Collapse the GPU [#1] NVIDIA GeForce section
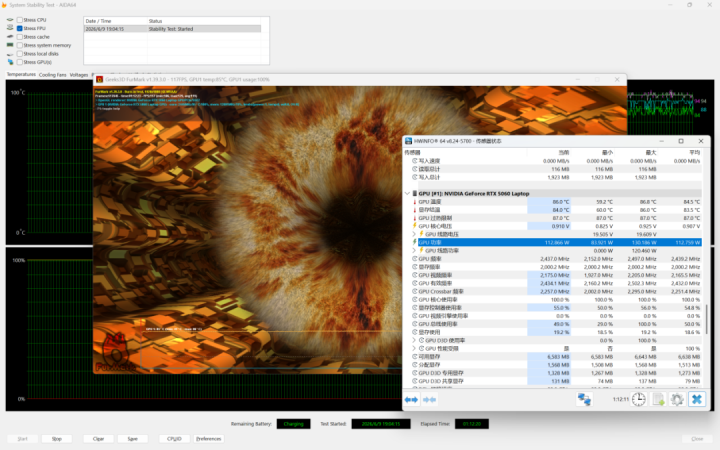Viewport: 720px width, 450px height. coord(407,194)
